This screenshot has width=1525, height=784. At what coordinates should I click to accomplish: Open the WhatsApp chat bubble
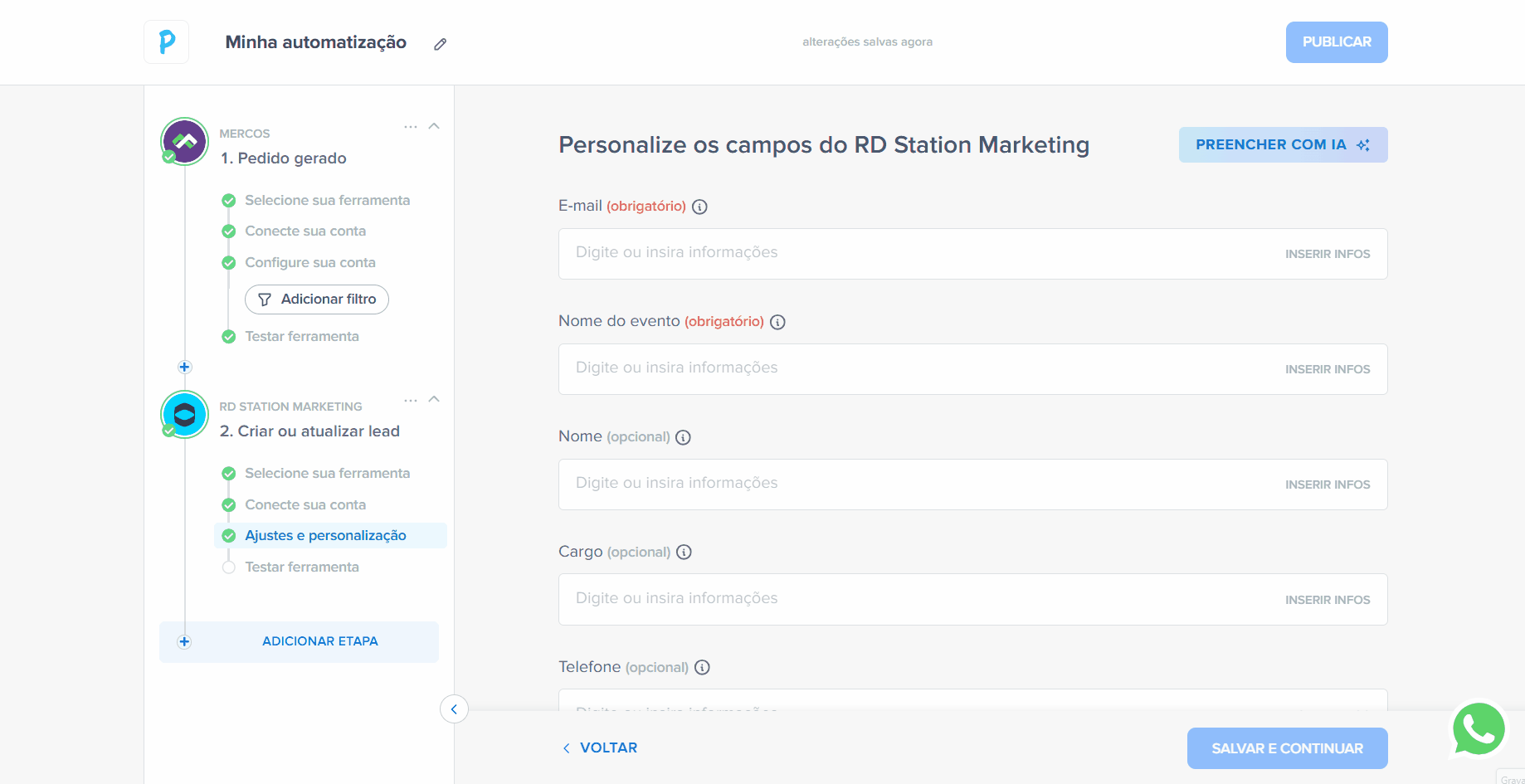(x=1479, y=729)
